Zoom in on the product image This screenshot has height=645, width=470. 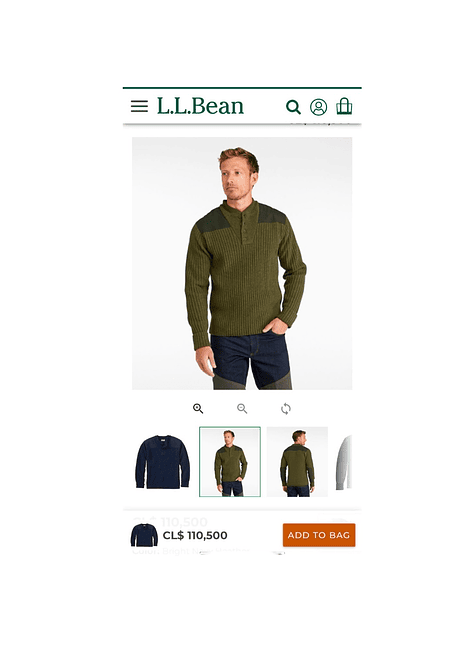[198, 408]
